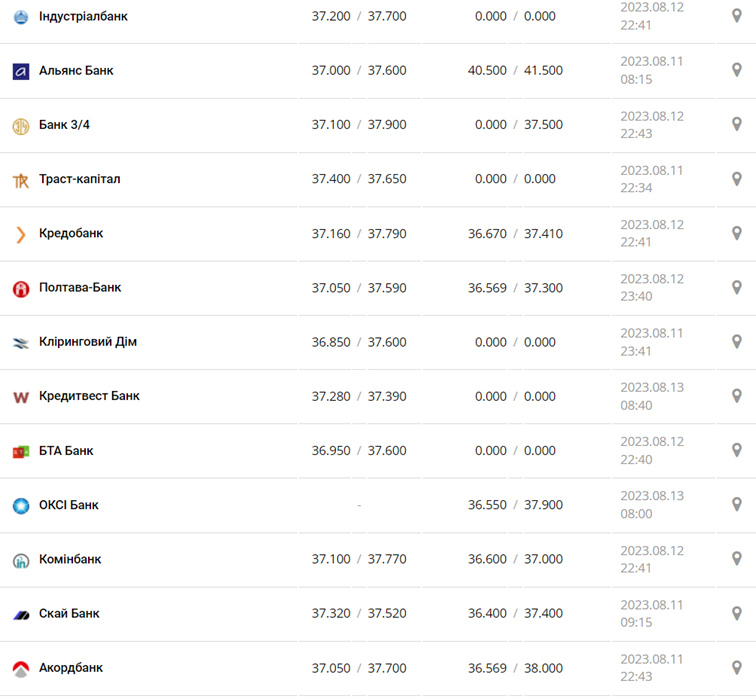Show Альянс Банк branch locations map pin
Screen dimensions: 756x700
click(x=737, y=71)
